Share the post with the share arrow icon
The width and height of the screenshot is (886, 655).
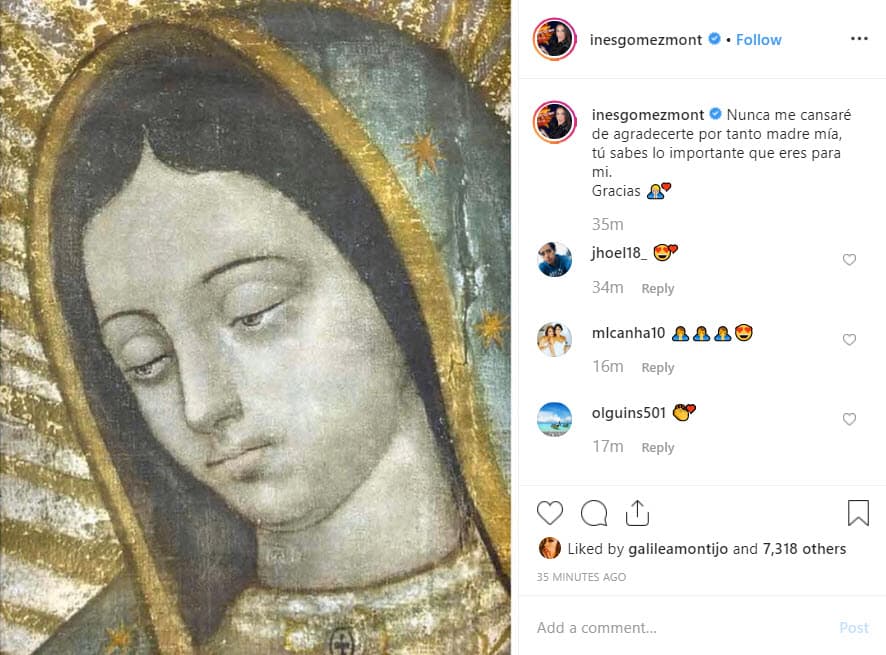(x=638, y=511)
